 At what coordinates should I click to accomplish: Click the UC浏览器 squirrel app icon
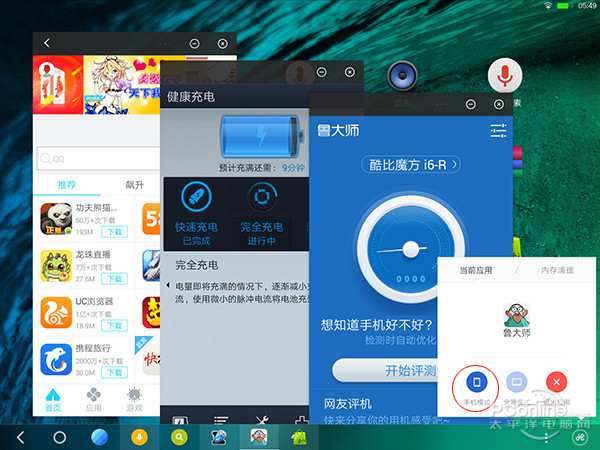coord(56,313)
